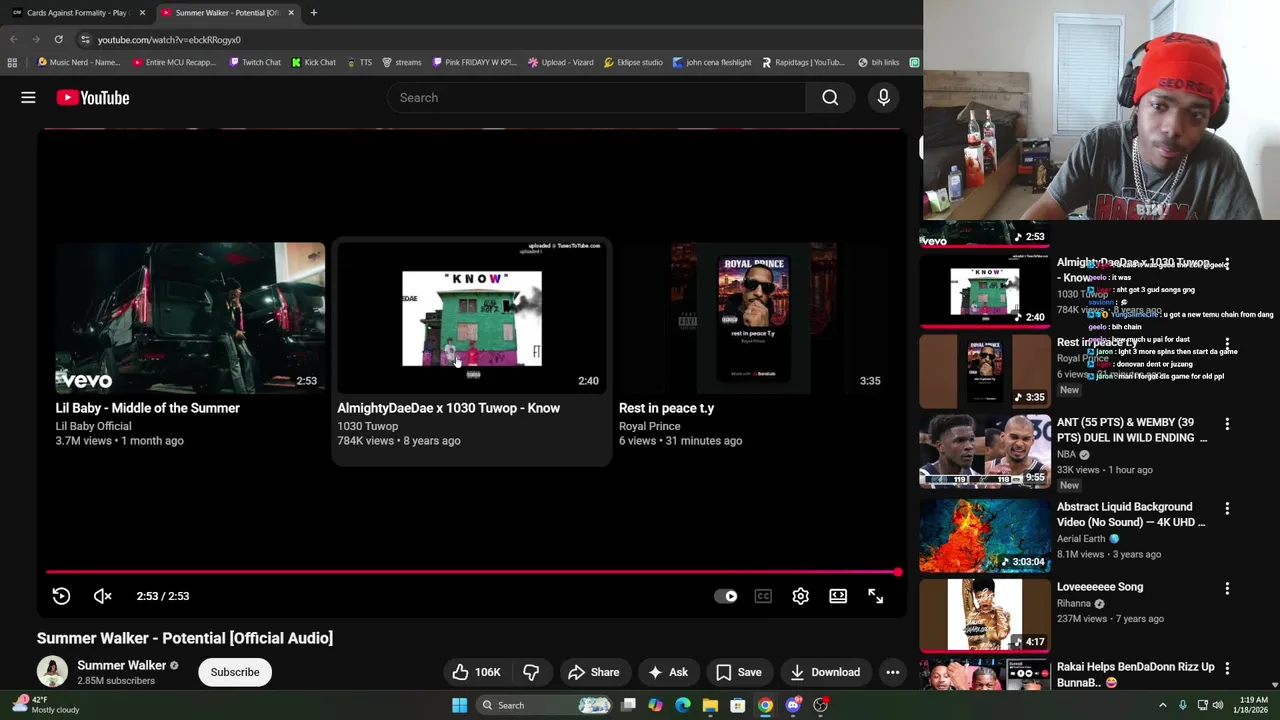The height and width of the screenshot is (720, 1280).
Task: Click the video progress bar
Action: (x=472, y=572)
